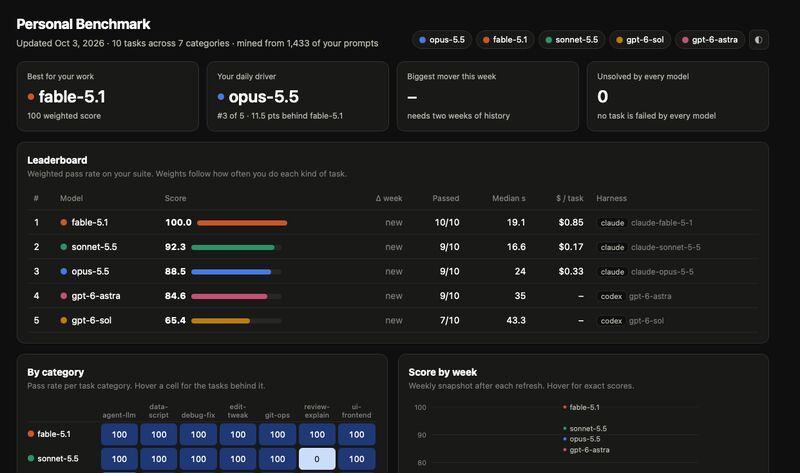Click the sonnet-5.5 git-ops heatmap cell
Image resolution: width=800 pixels, height=473 pixels.
click(278, 459)
